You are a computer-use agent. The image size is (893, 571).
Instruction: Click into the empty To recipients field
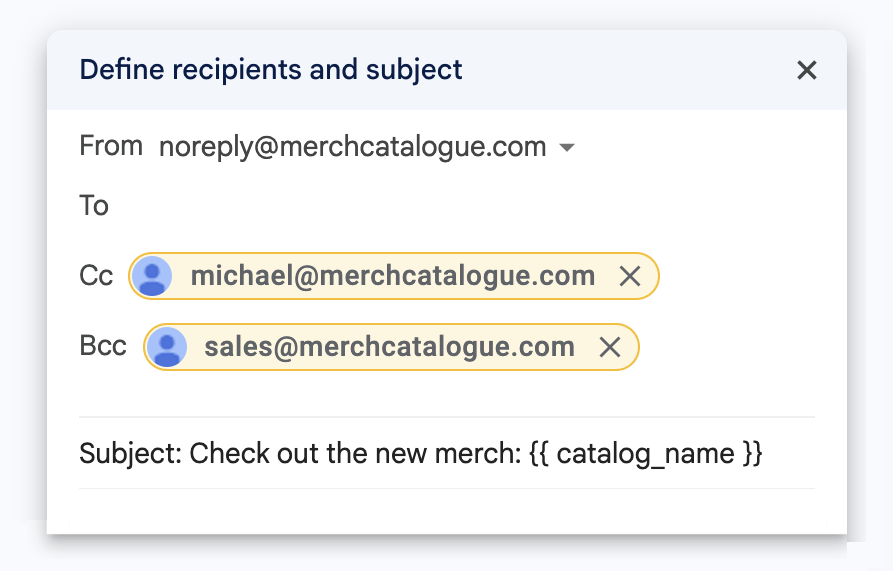461,206
